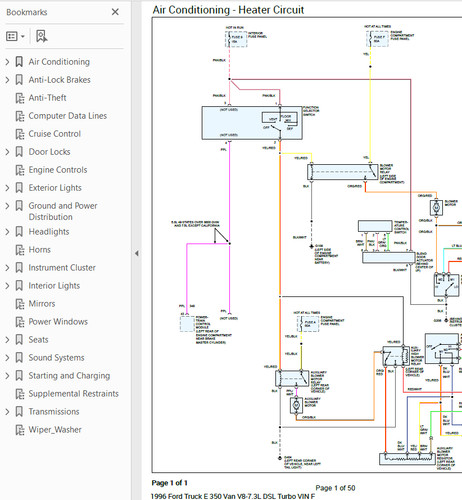The image size is (462, 500).
Task: Expand the Exterior Lights bookmark
Action: click(7, 188)
